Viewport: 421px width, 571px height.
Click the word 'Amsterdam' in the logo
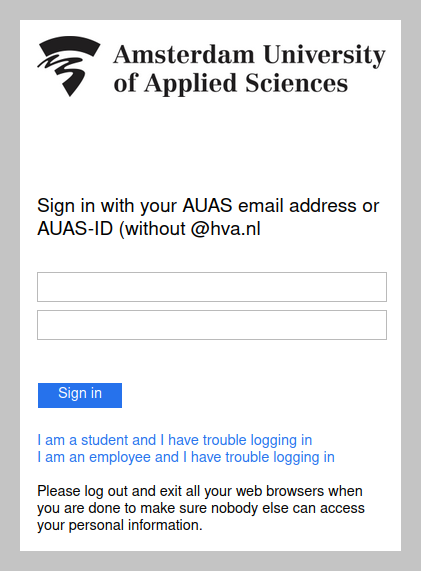pos(184,55)
